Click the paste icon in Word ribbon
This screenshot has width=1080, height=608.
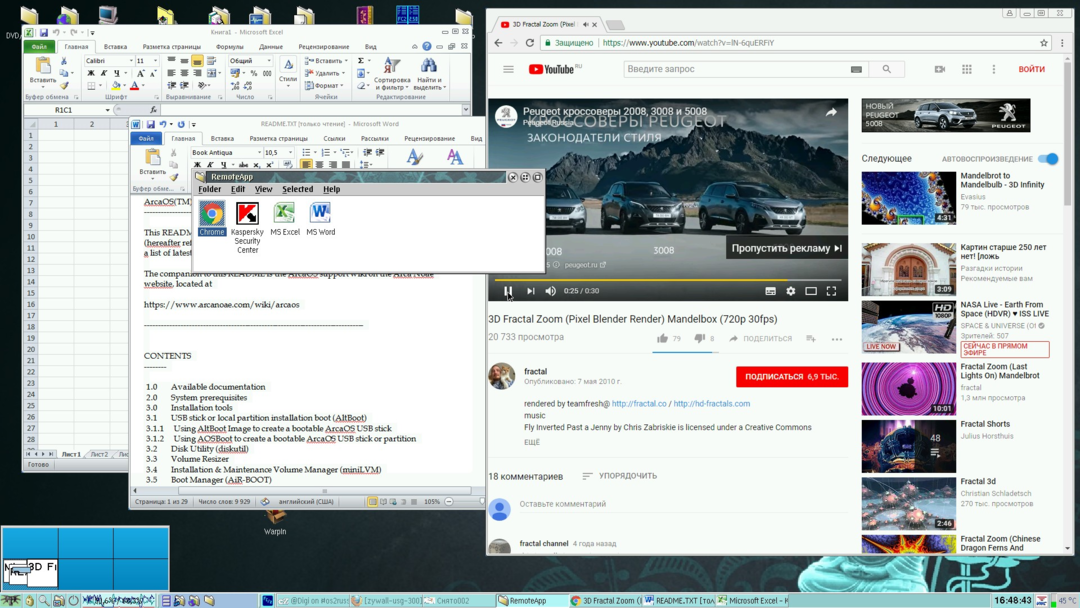click(152, 158)
